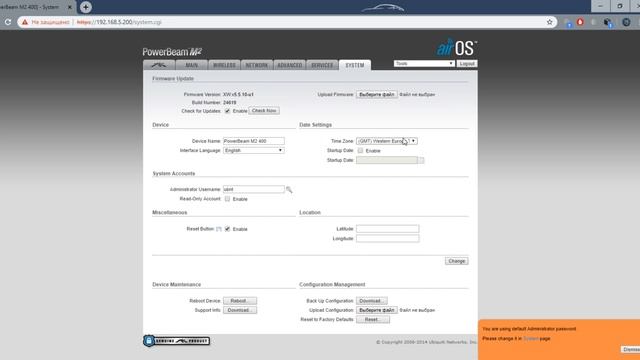Click the Reset Button help icon
Screen dimensions: 640x360
coord(219,229)
